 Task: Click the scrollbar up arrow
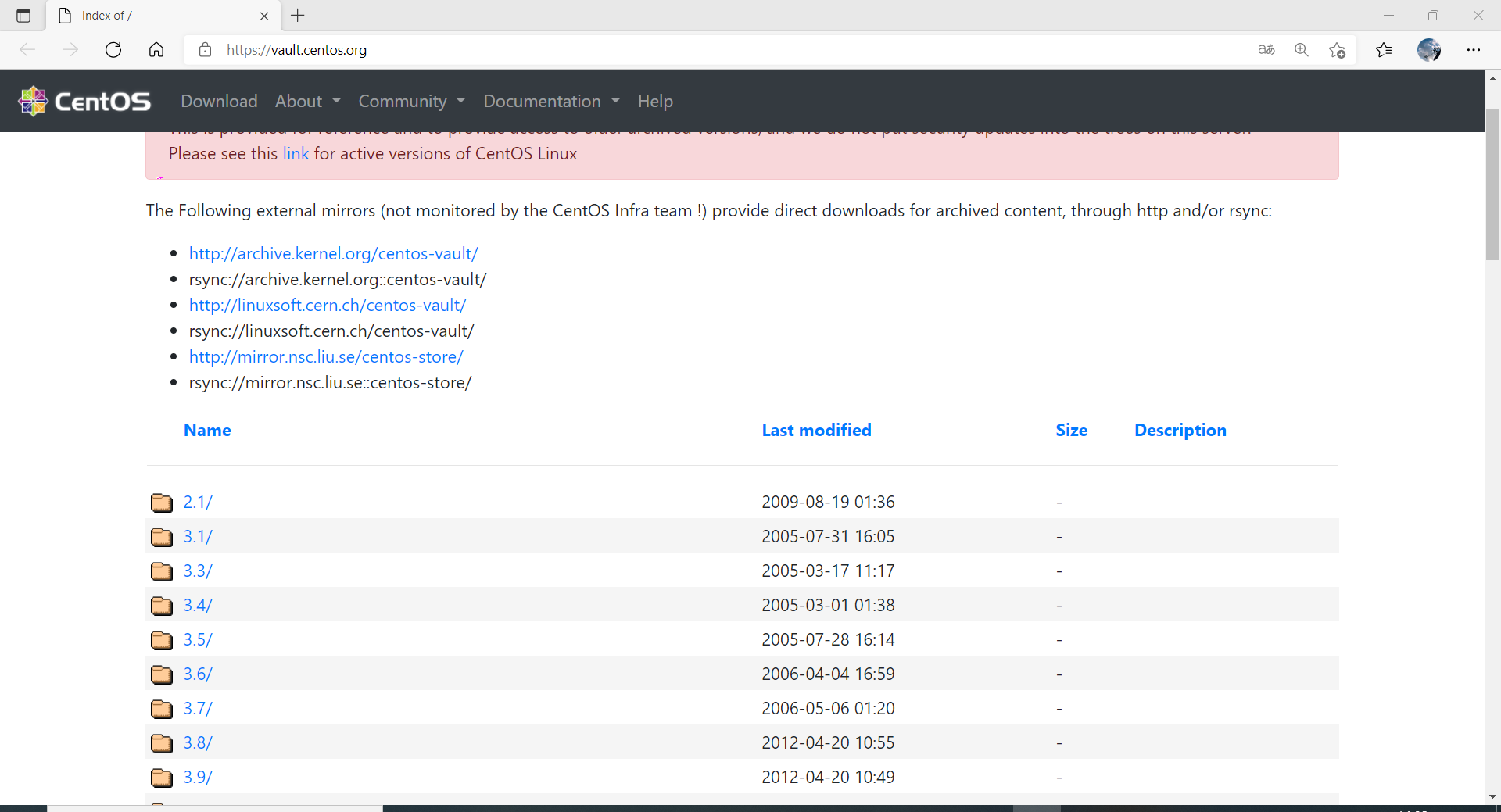(1492, 78)
